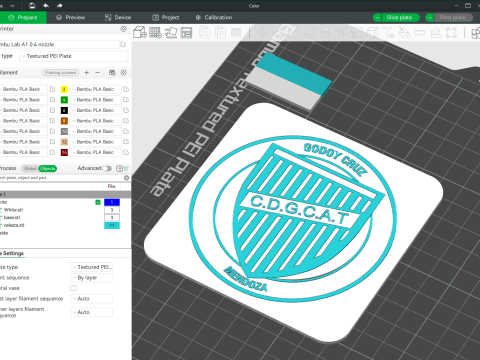Switch to the Device tab
This screenshot has height=360, width=480.
pos(118,18)
